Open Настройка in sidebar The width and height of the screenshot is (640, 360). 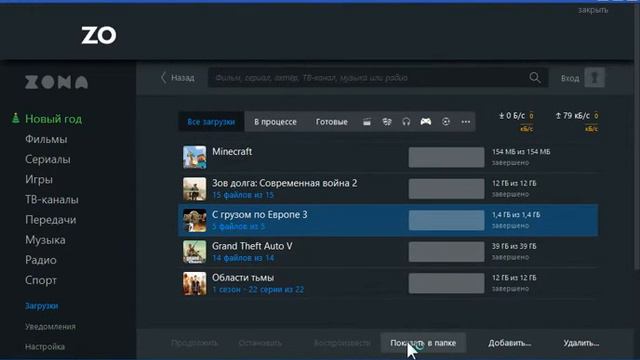pyautogui.click(x=45, y=347)
